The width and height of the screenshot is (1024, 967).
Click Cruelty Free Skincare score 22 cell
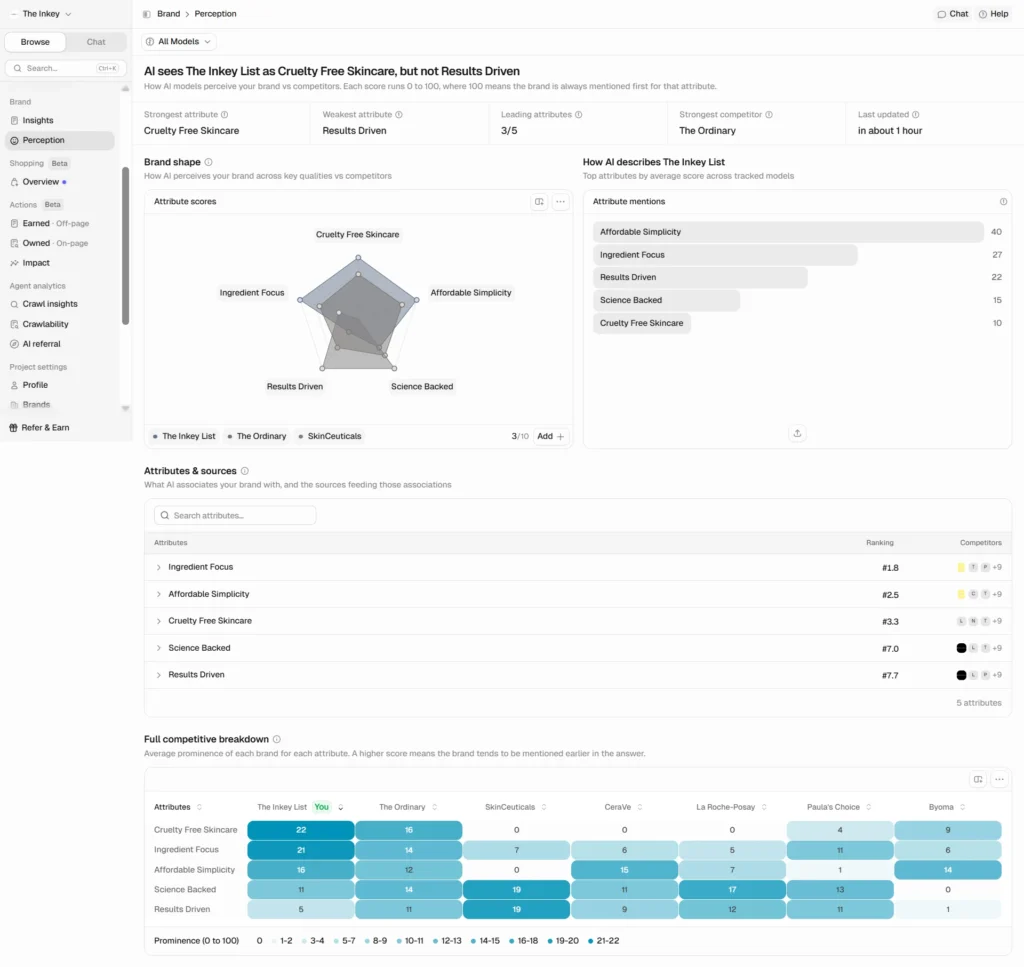[300, 830]
